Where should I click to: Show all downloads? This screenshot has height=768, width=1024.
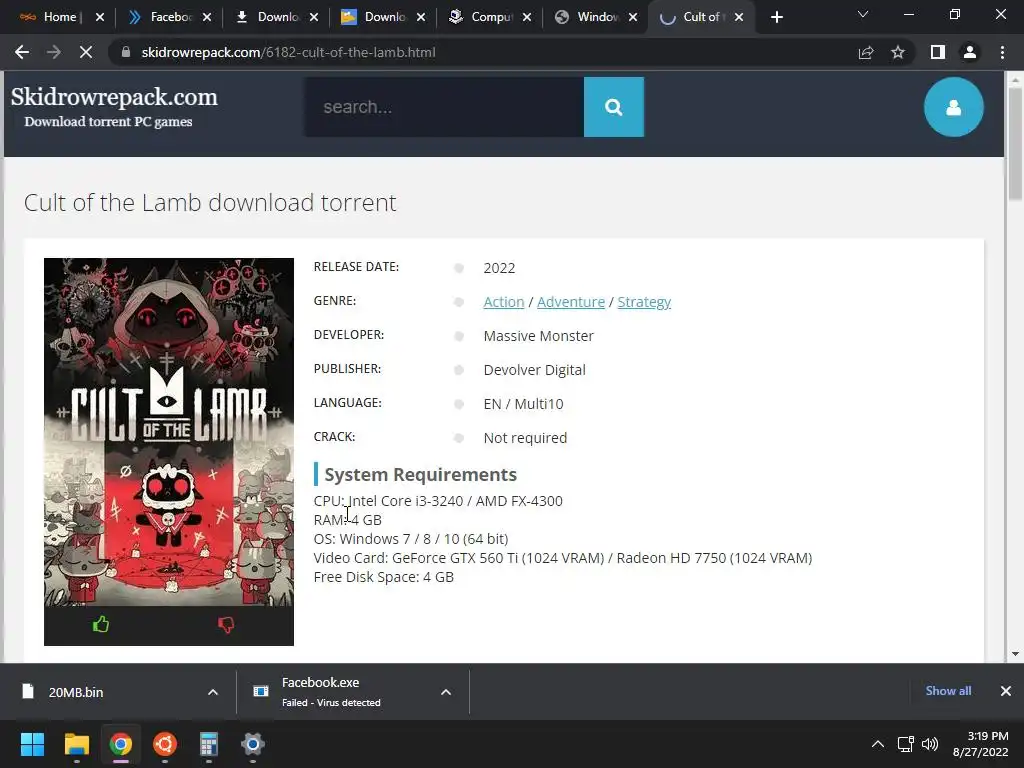click(948, 691)
